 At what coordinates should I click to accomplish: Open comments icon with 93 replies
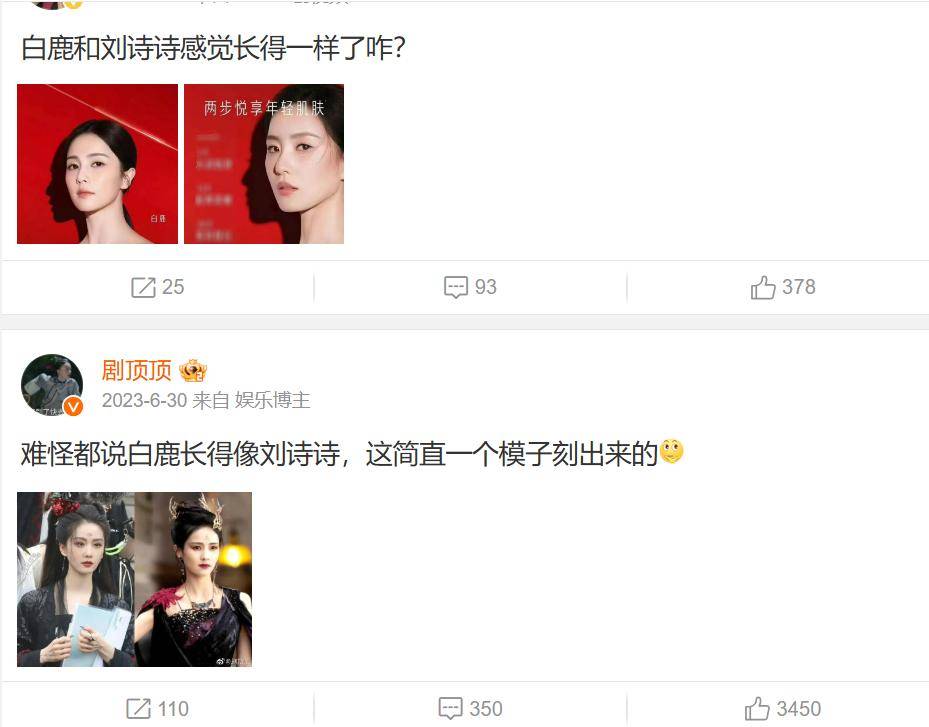[x=456, y=287]
